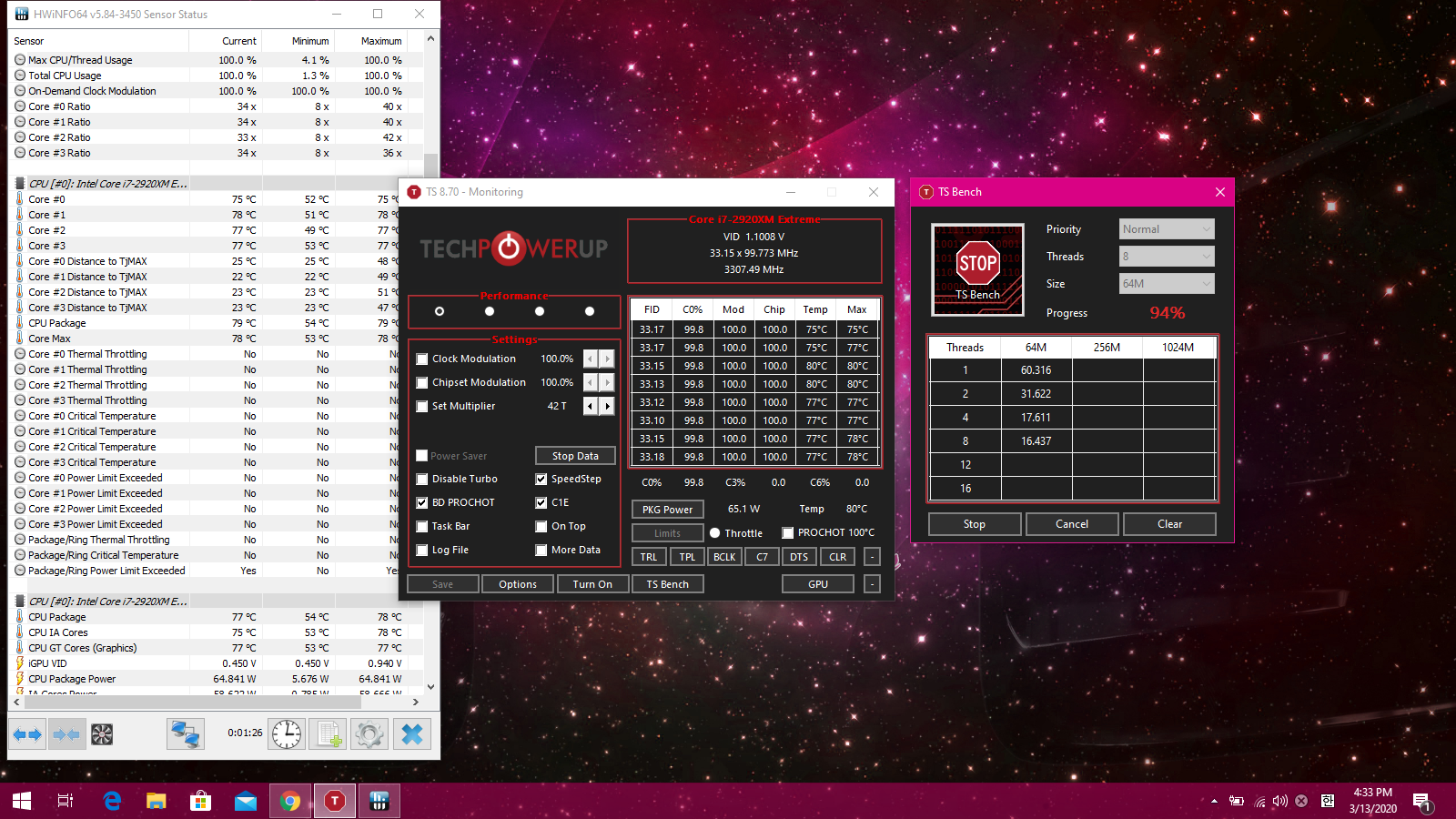Open the remote network monitoring icon
This screenshot has width=1456, height=819.
186,734
